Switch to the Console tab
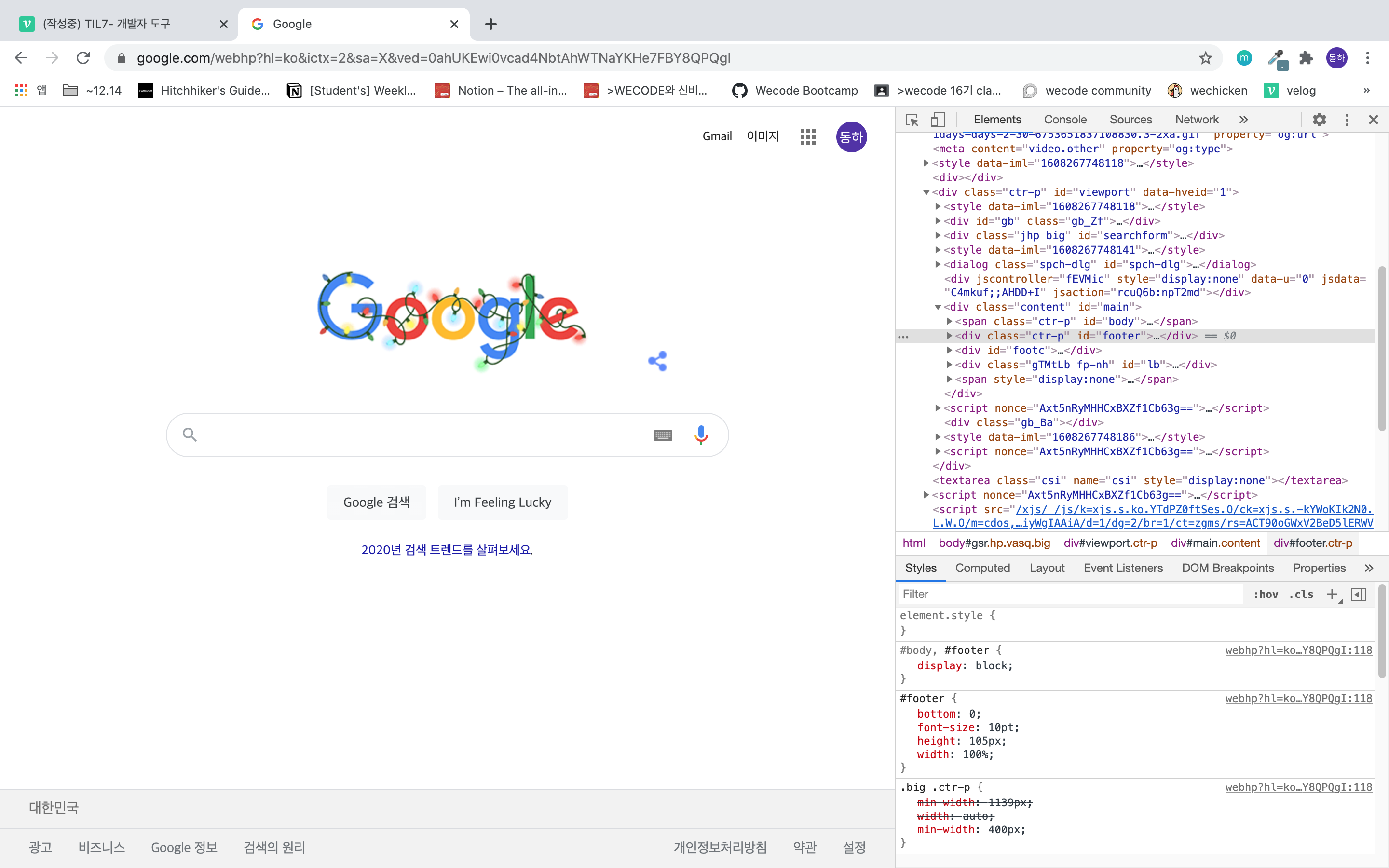This screenshot has width=1389, height=868. [x=1065, y=120]
